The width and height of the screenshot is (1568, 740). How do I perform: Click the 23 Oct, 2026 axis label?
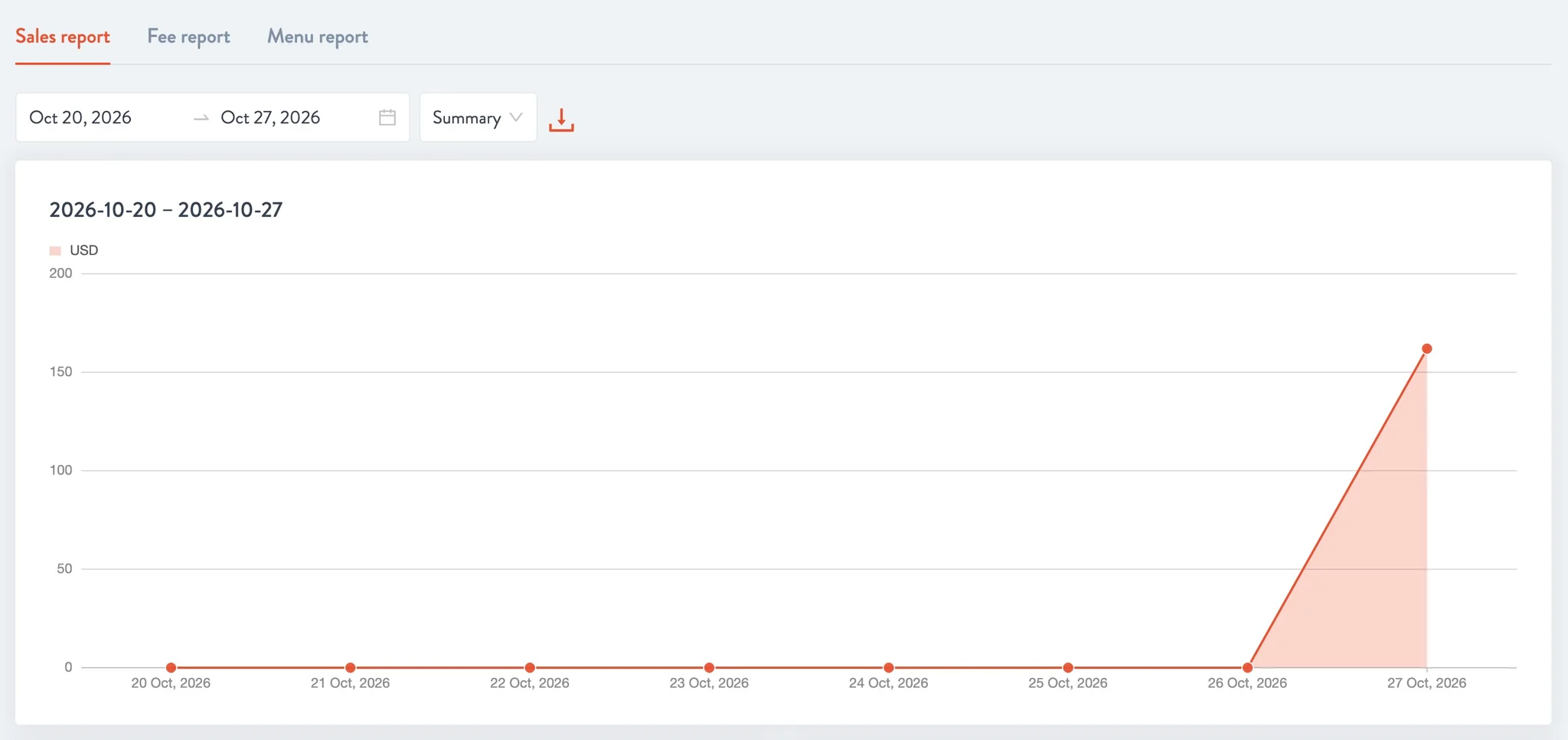709,683
